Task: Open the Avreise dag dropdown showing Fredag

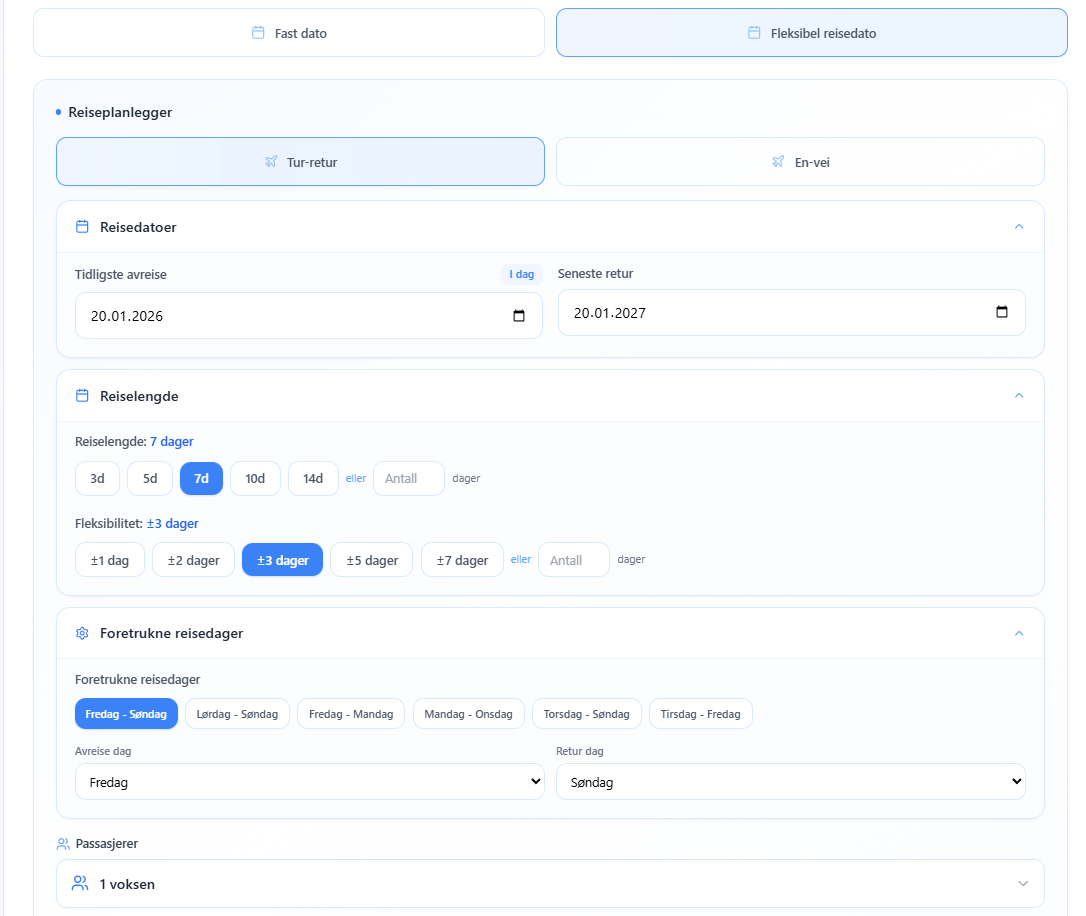Action: click(x=310, y=782)
